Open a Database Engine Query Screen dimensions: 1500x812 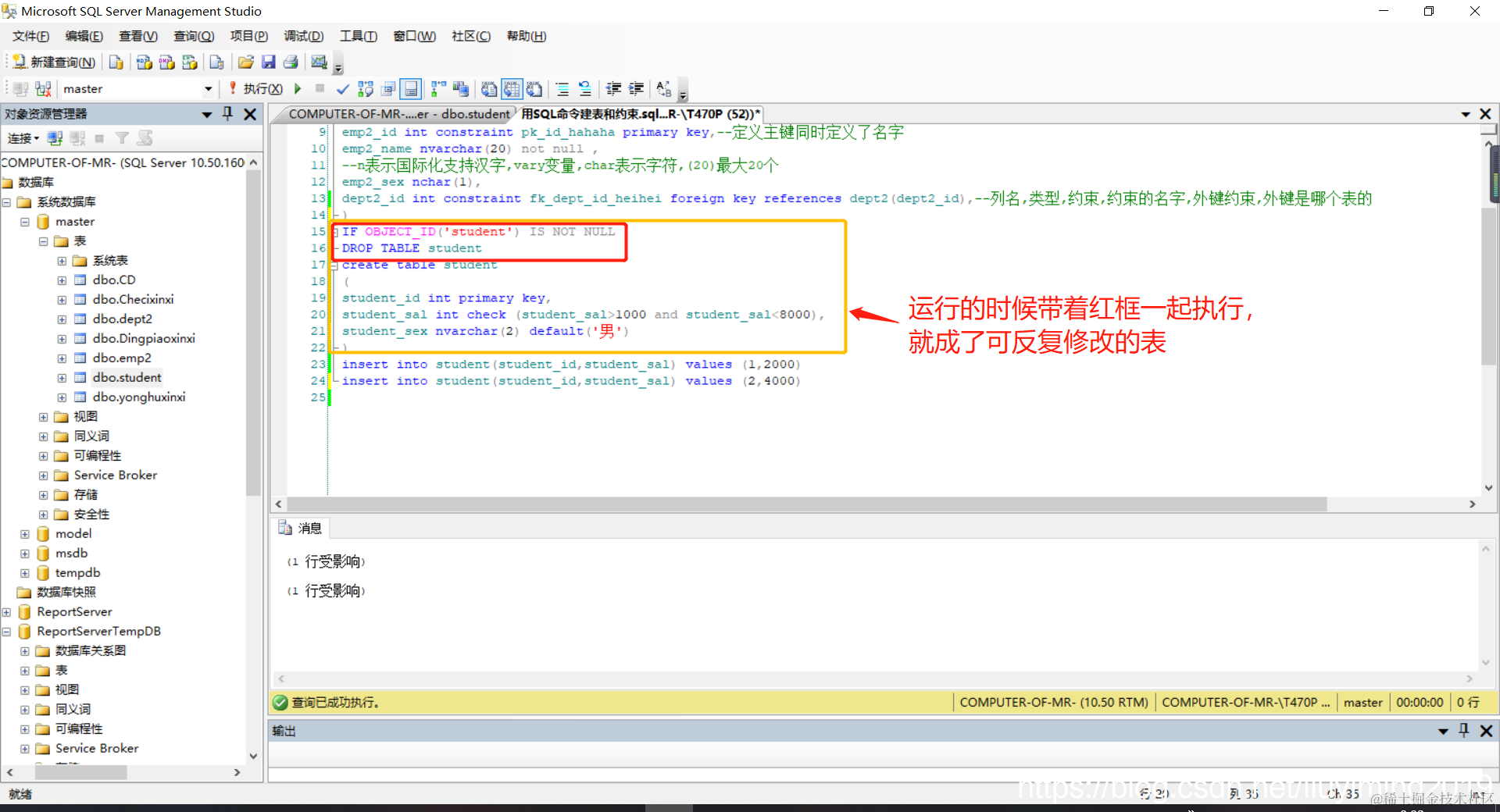pos(116,62)
